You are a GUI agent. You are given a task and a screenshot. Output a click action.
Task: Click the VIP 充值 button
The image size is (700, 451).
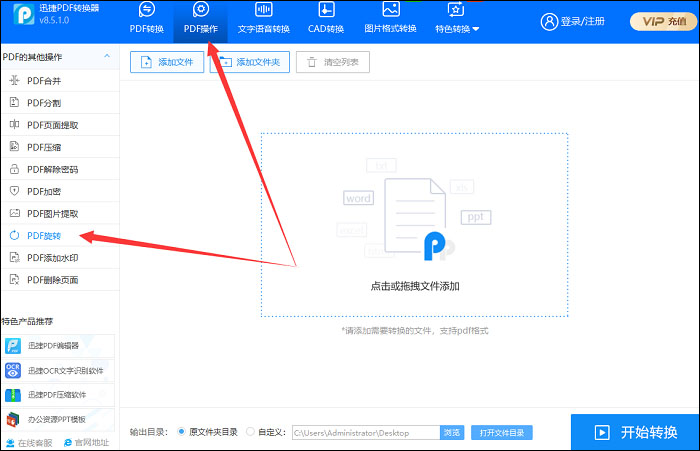tap(663, 21)
